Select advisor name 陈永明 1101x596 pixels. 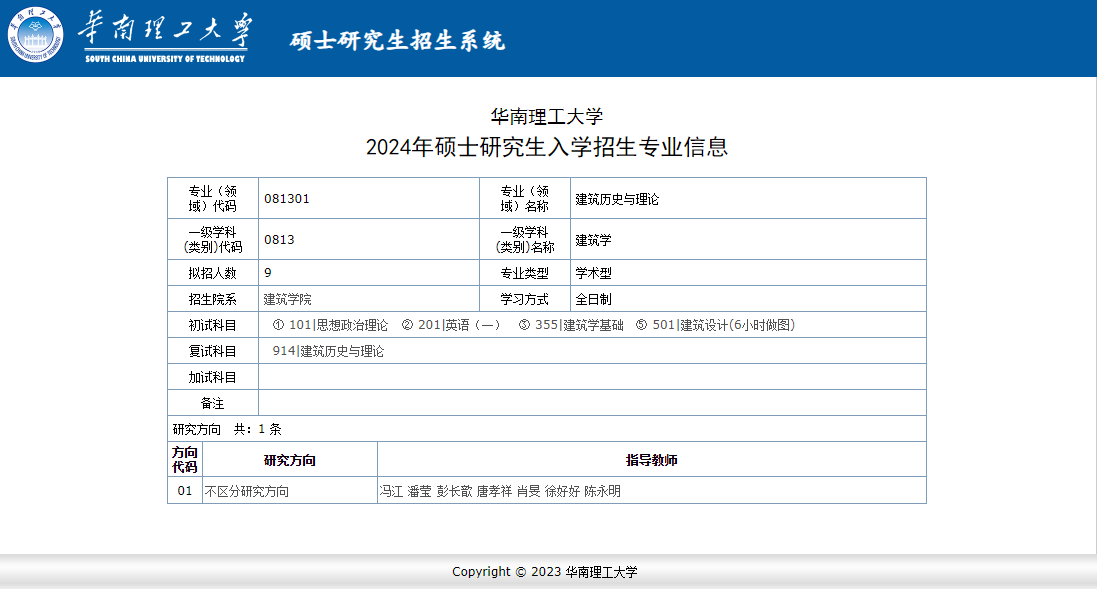point(602,491)
